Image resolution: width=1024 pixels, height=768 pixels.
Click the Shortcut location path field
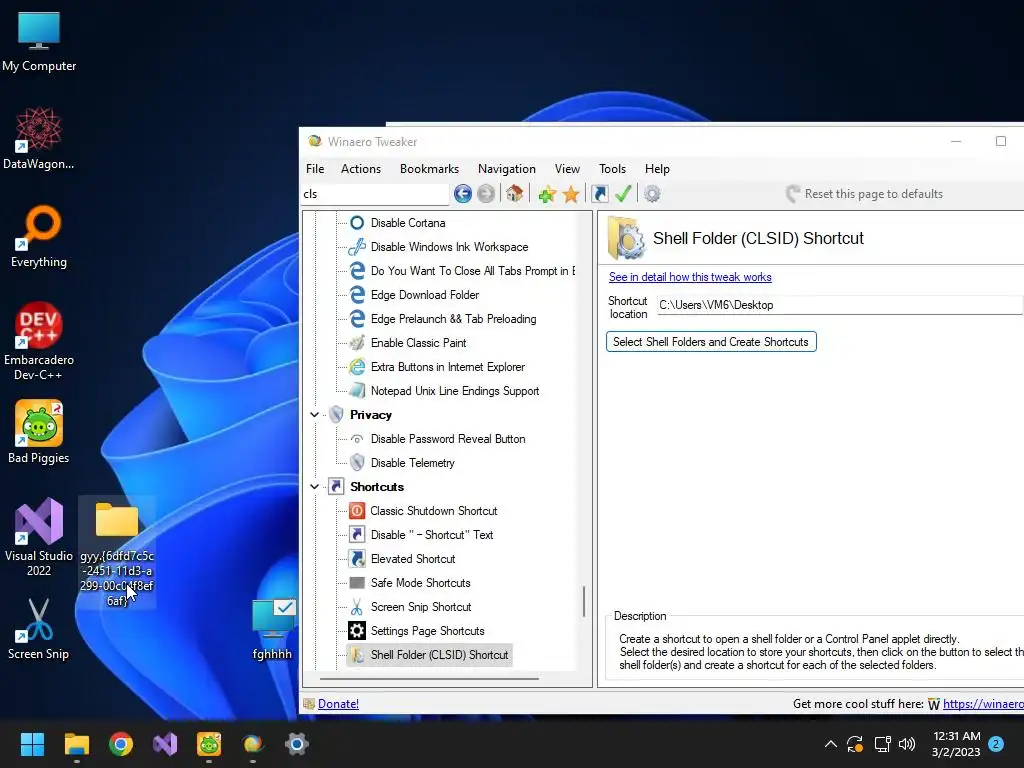click(840, 305)
